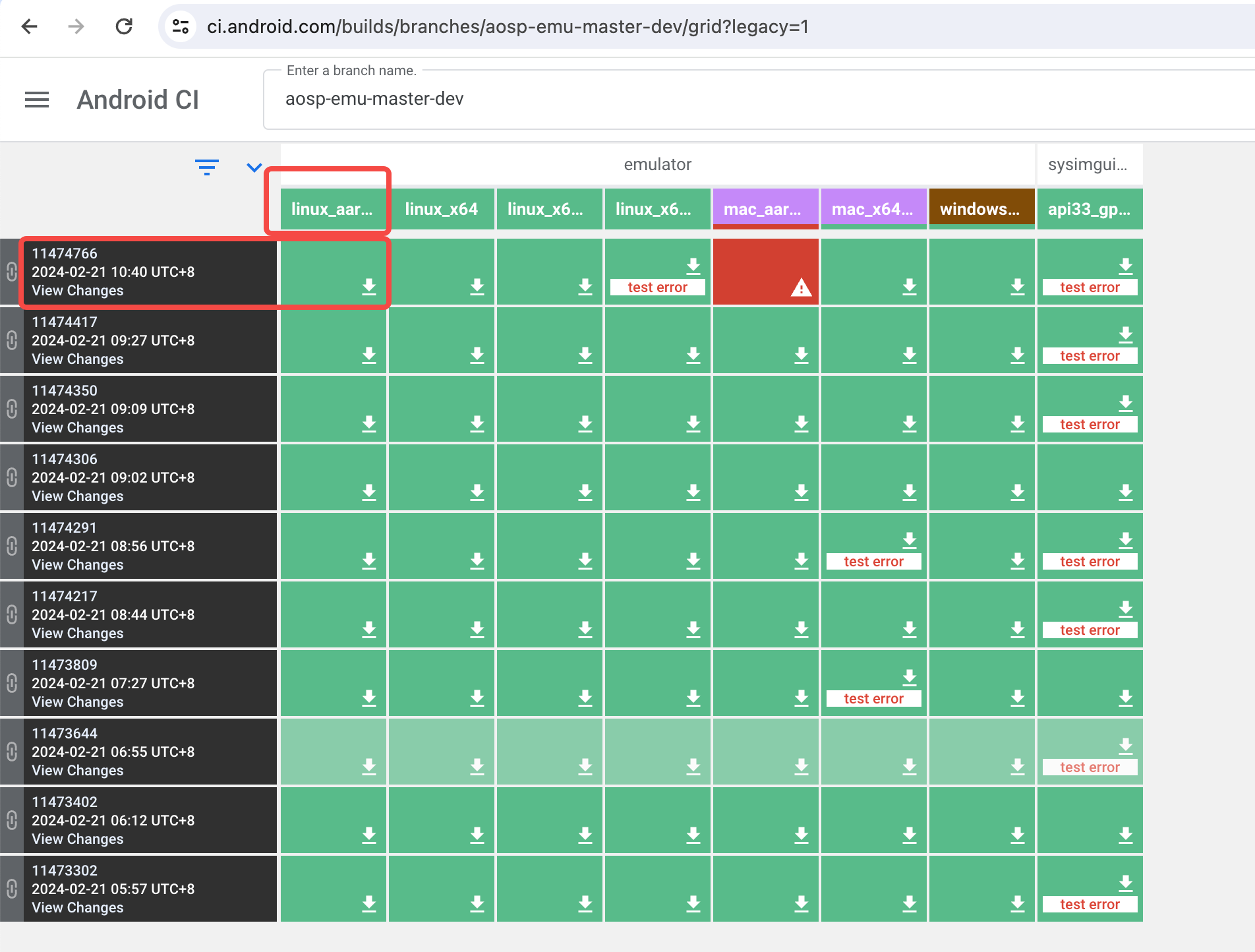The height and width of the screenshot is (952, 1255).
Task: Click the URL in the address bar
Action: (x=508, y=26)
